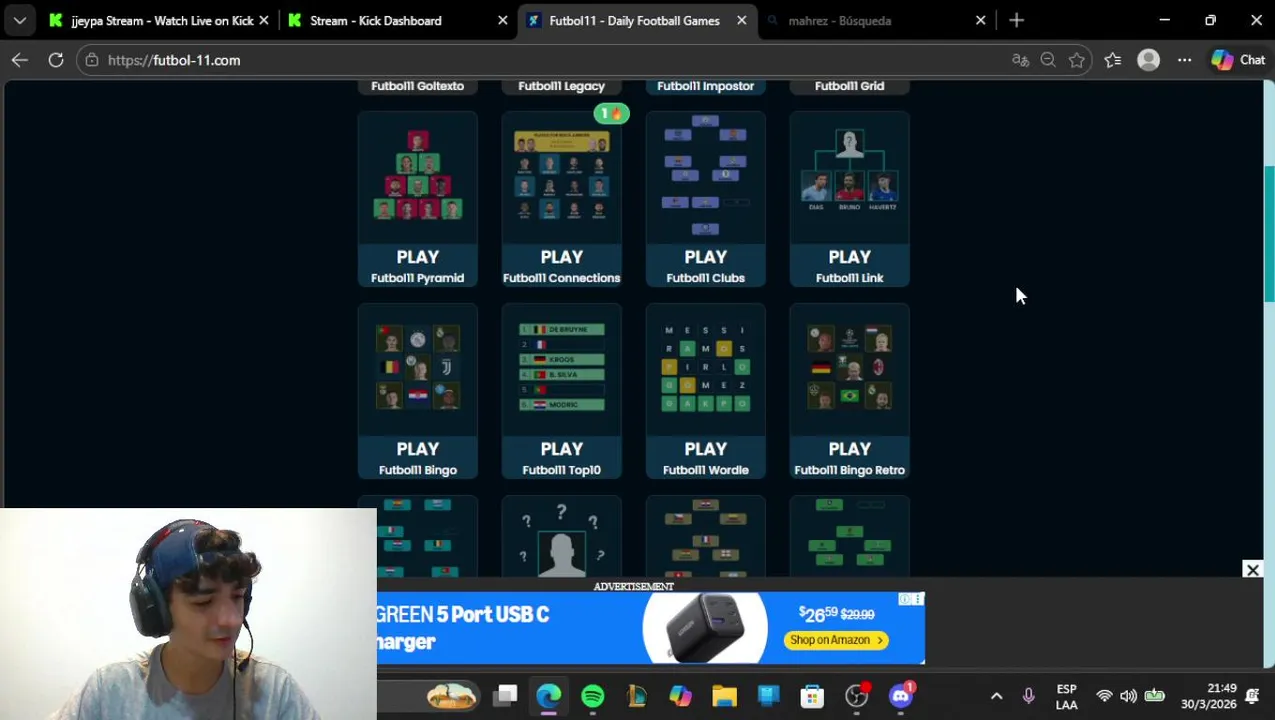Close the Kick Dashboard tab
This screenshot has height=720, width=1275.
[x=502, y=20]
